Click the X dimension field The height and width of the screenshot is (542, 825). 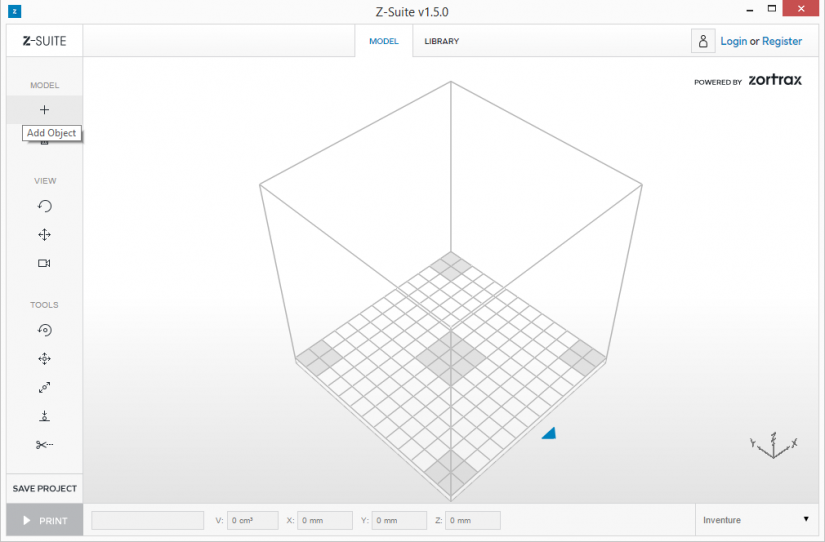click(325, 520)
